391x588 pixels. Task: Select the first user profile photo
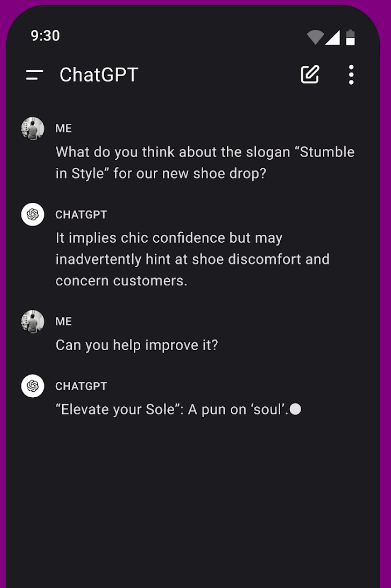coord(33,128)
